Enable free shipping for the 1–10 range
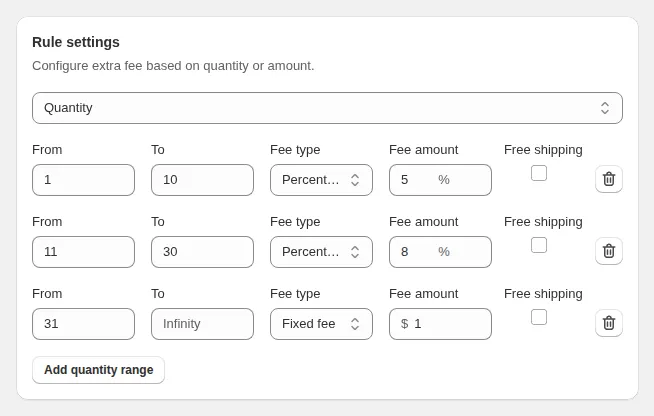The height and width of the screenshot is (416, 654). (x=538, y=173)
